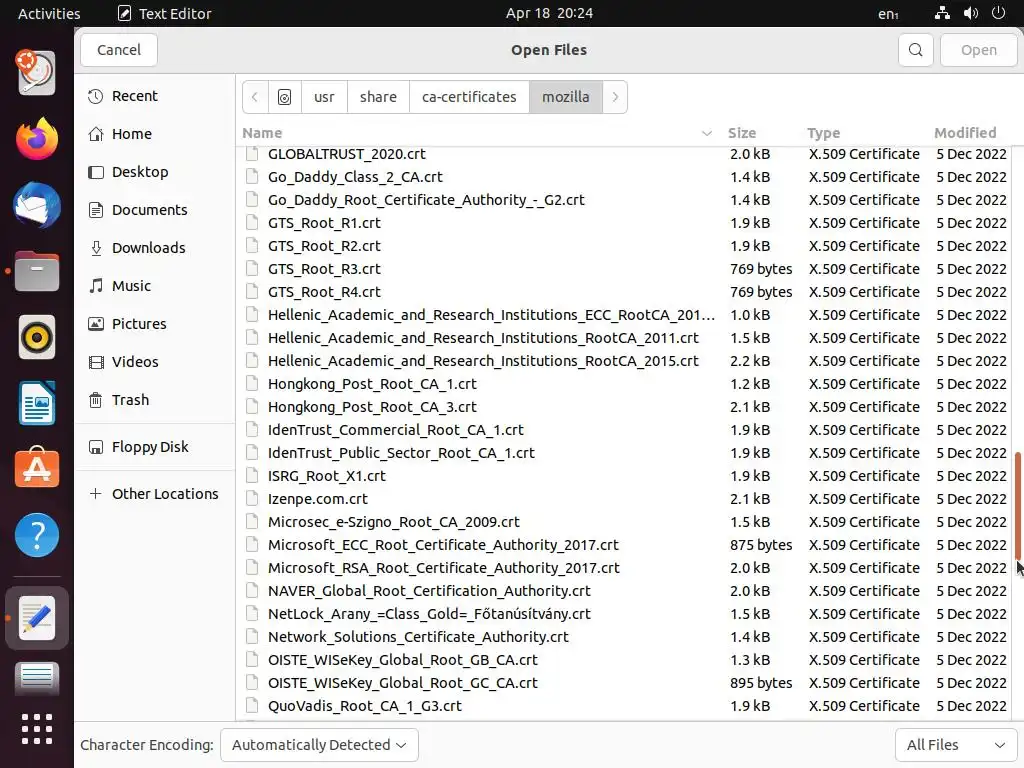Open the disk usage app in dock

[37, 72]
